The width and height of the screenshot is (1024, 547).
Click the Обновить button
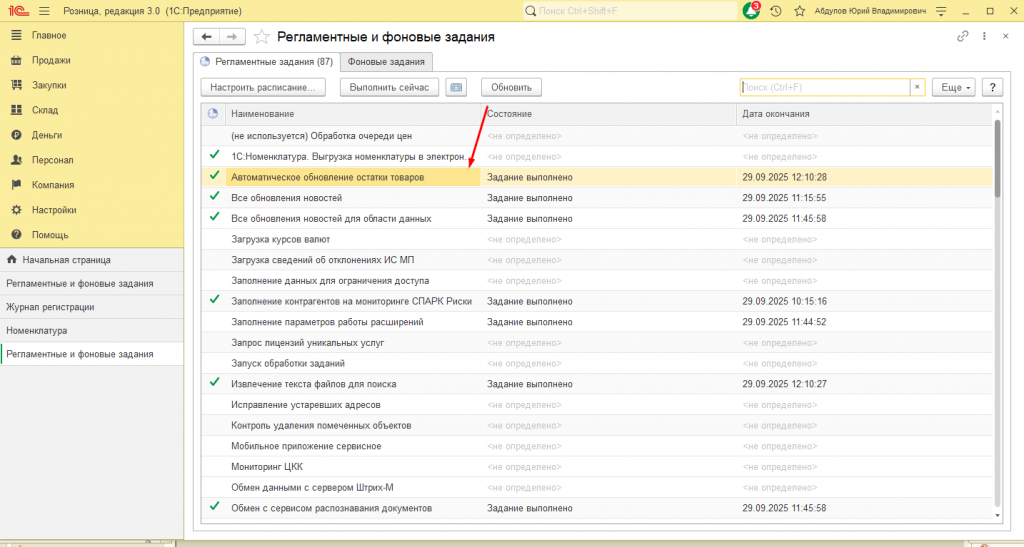point(511,87)
